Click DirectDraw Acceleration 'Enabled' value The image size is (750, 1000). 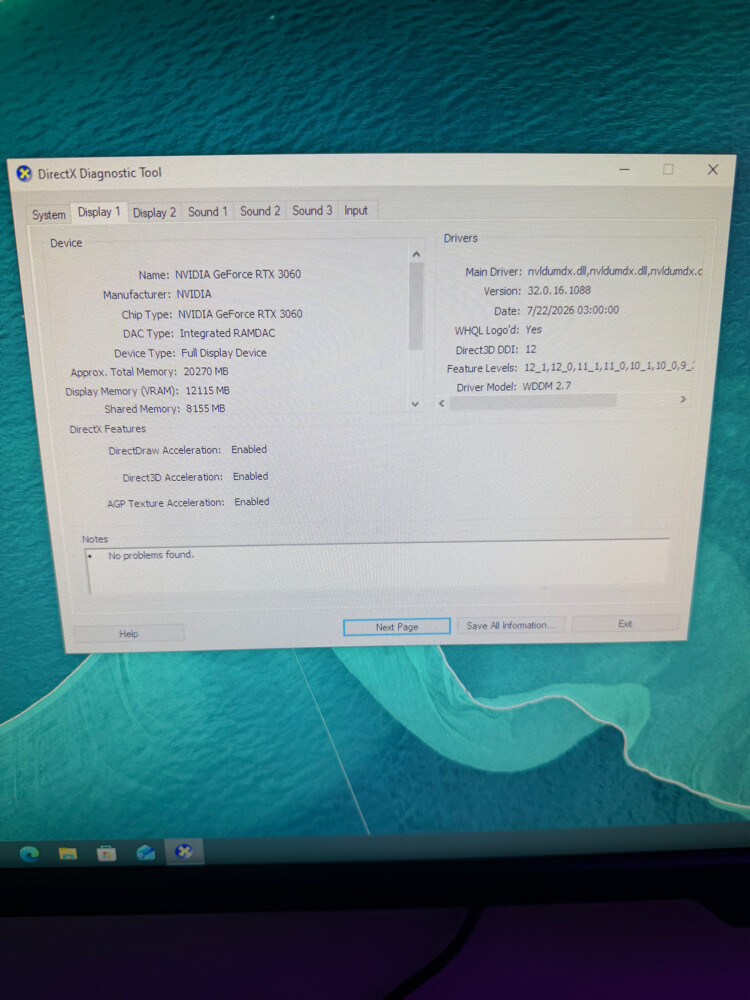249,450
